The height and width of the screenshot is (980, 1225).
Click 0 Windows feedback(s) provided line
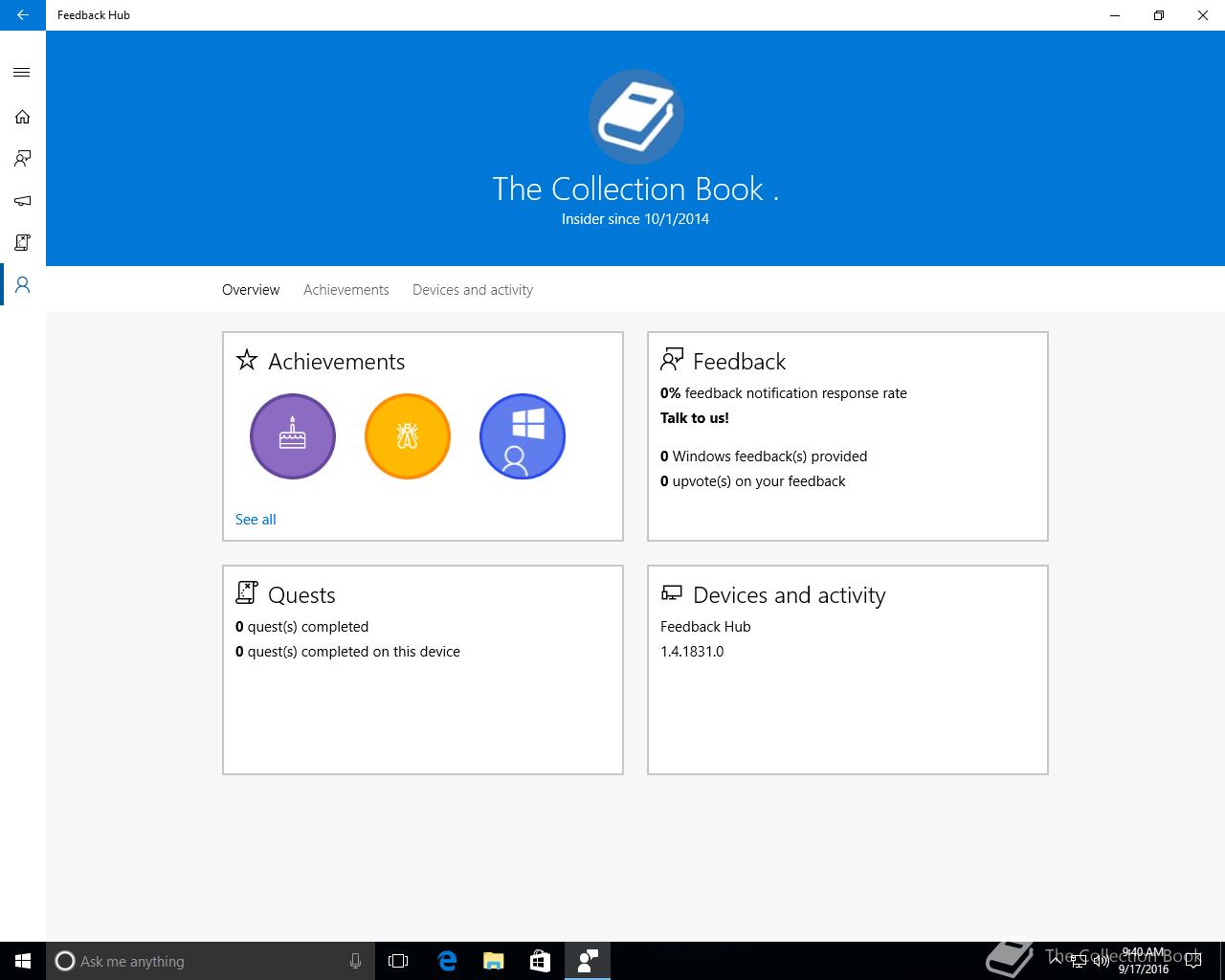(x=764, y=457)
